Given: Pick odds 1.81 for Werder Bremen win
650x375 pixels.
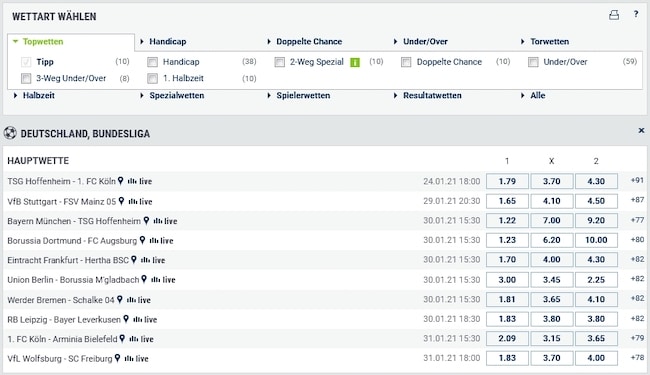Looking at the screenshot, I should click(x=507, y=299).
